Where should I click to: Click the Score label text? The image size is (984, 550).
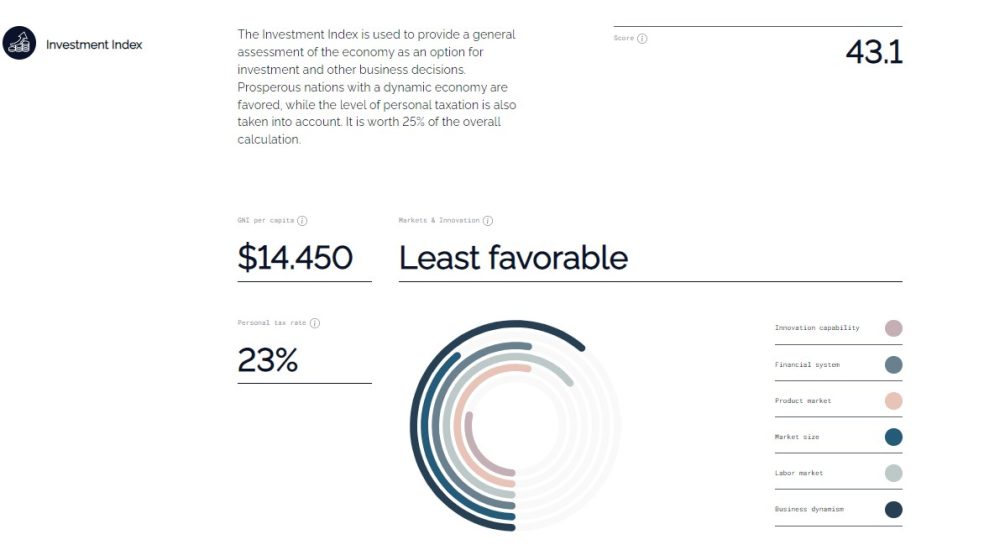pyautogui.click(x=623, y=39)
